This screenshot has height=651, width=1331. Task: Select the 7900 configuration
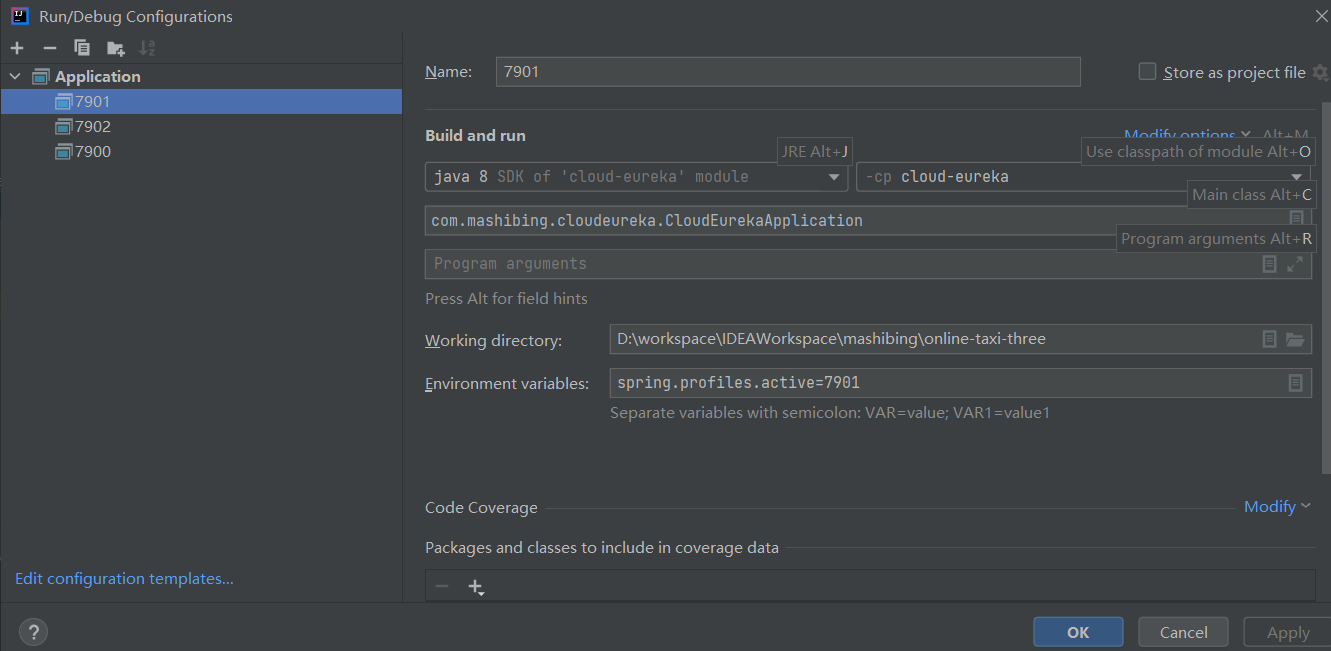(93, 152)
